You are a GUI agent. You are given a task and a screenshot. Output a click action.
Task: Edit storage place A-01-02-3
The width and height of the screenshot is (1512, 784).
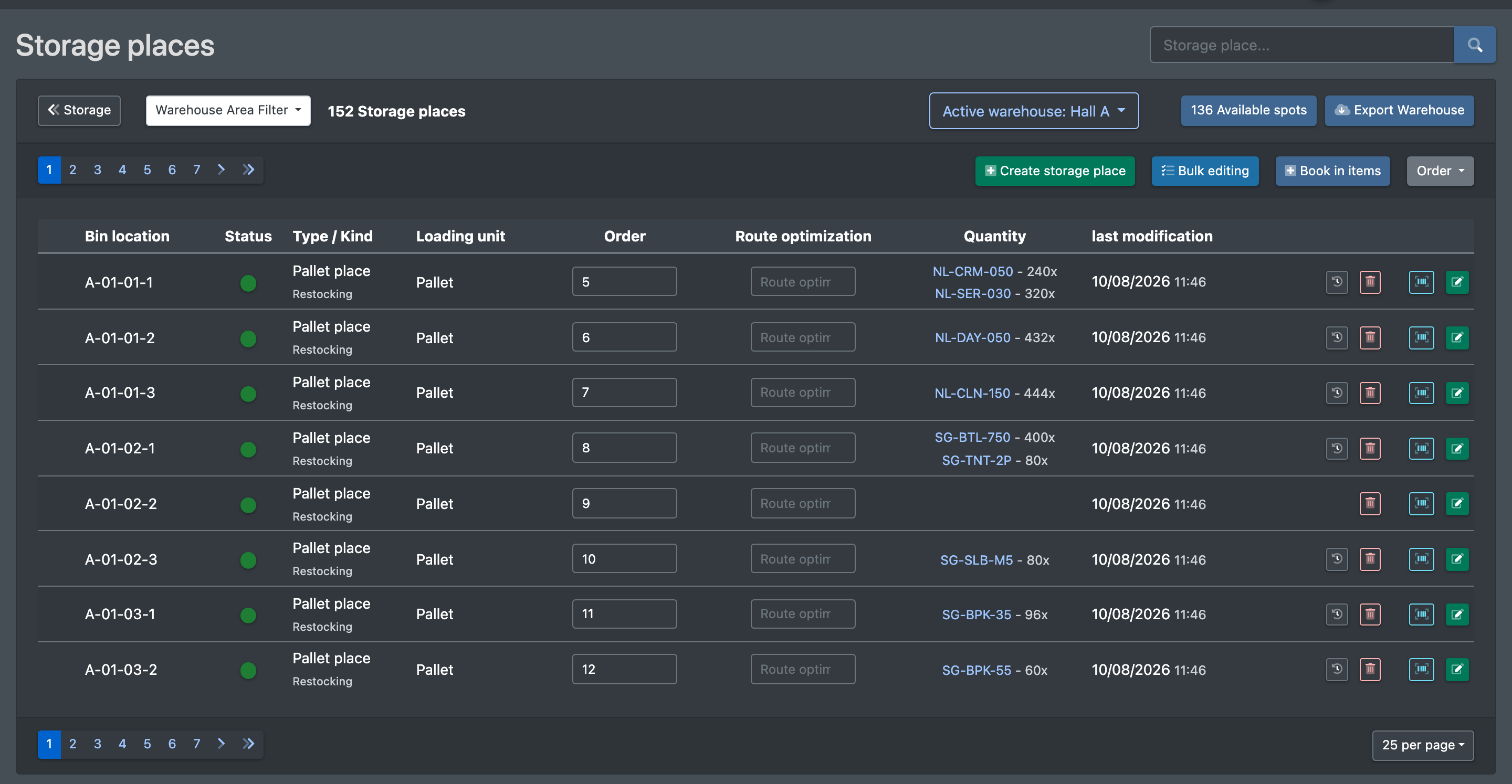click(x=1457, y=559)
